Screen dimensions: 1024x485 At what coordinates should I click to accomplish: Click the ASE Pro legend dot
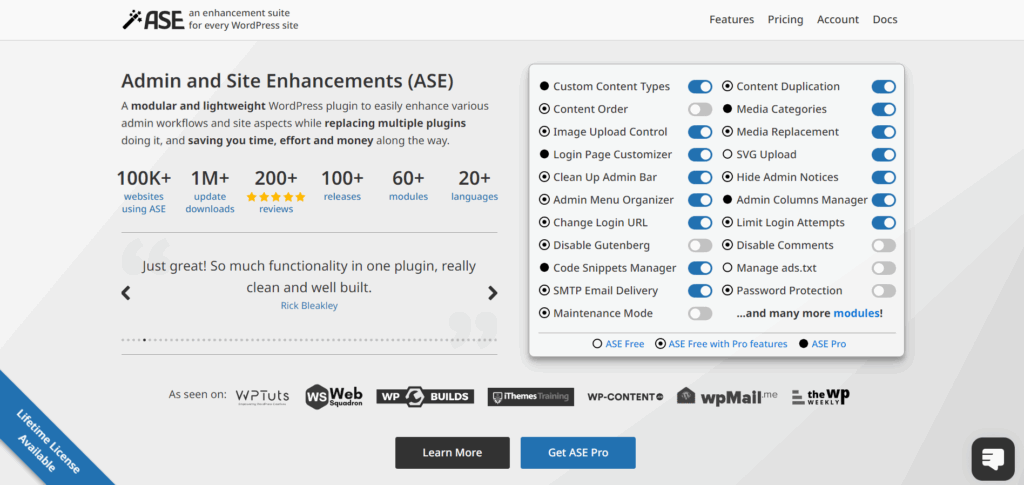(803, 344)
